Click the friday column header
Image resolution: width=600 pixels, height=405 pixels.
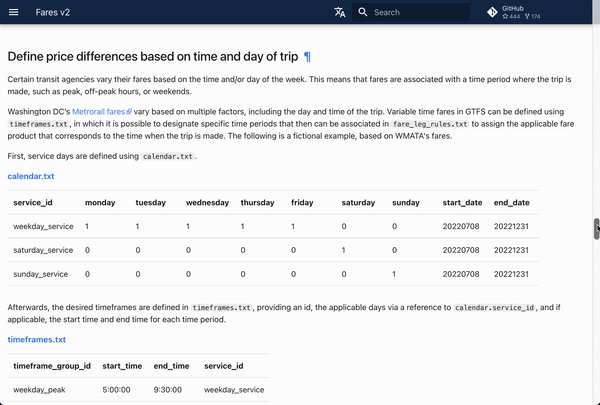click(x=302, y=202)
